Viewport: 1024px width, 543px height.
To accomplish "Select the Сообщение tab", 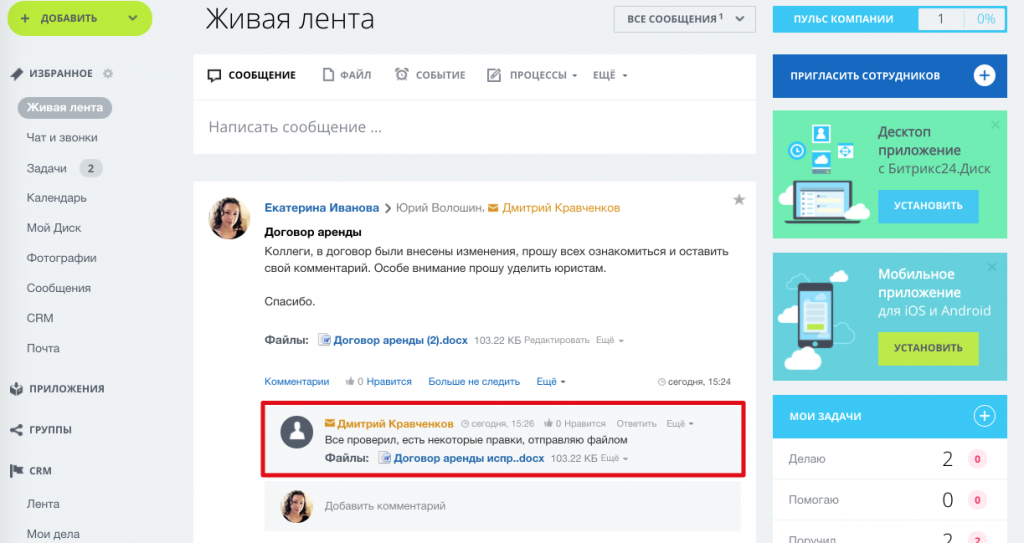I will [251, 75].
